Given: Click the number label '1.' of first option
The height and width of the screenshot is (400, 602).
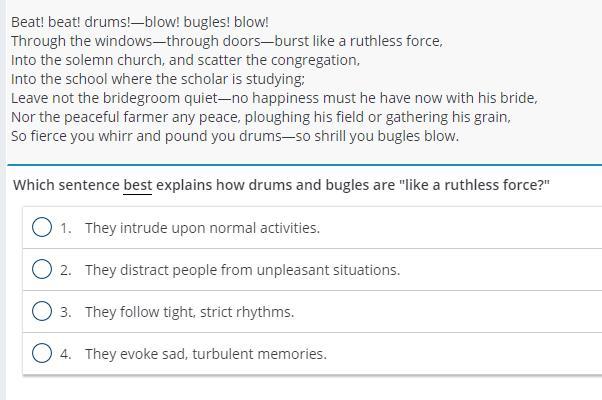Looking at the screenshot, I should coord(66,228).
